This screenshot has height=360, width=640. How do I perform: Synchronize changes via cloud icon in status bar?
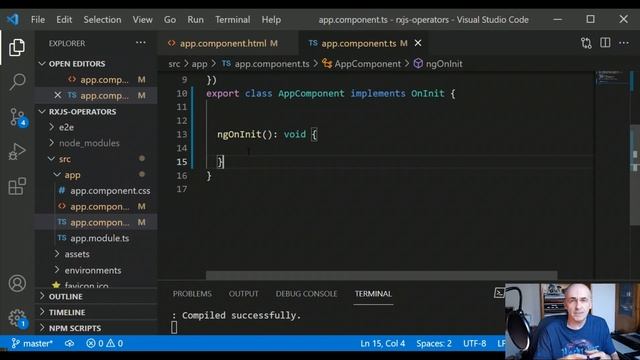[x=69, y=343]
